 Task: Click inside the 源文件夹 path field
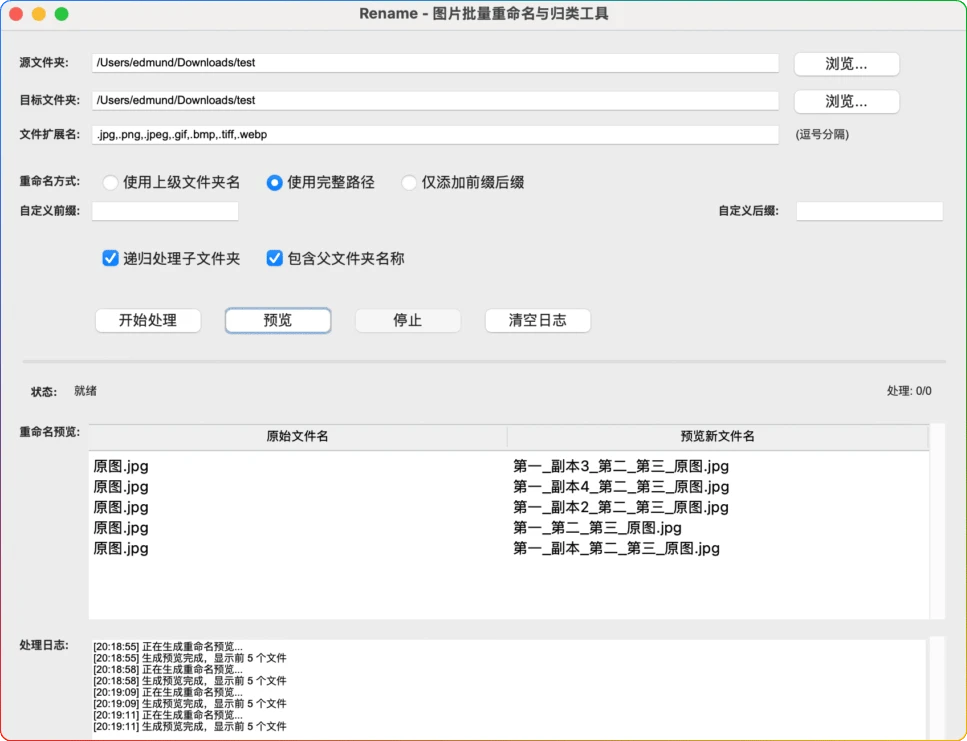tap(436, 63)
